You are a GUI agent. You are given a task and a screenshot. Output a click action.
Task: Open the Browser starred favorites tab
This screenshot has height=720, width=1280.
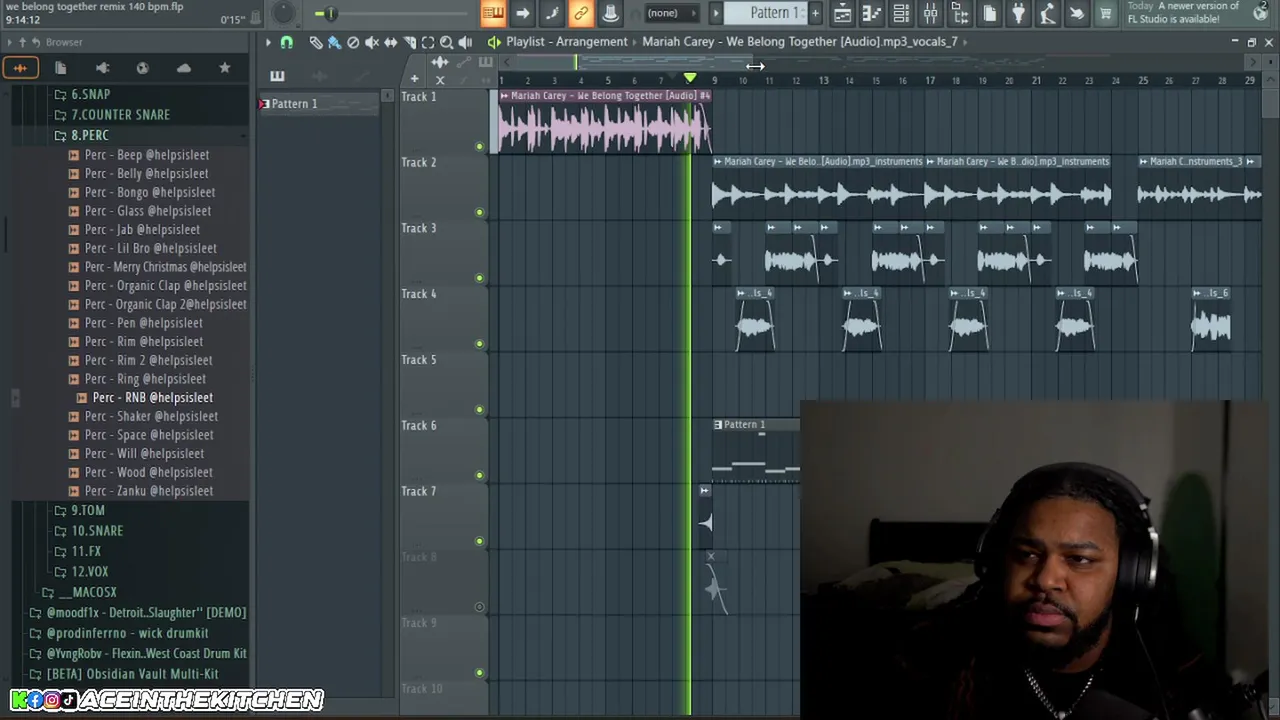coord(224,67)
